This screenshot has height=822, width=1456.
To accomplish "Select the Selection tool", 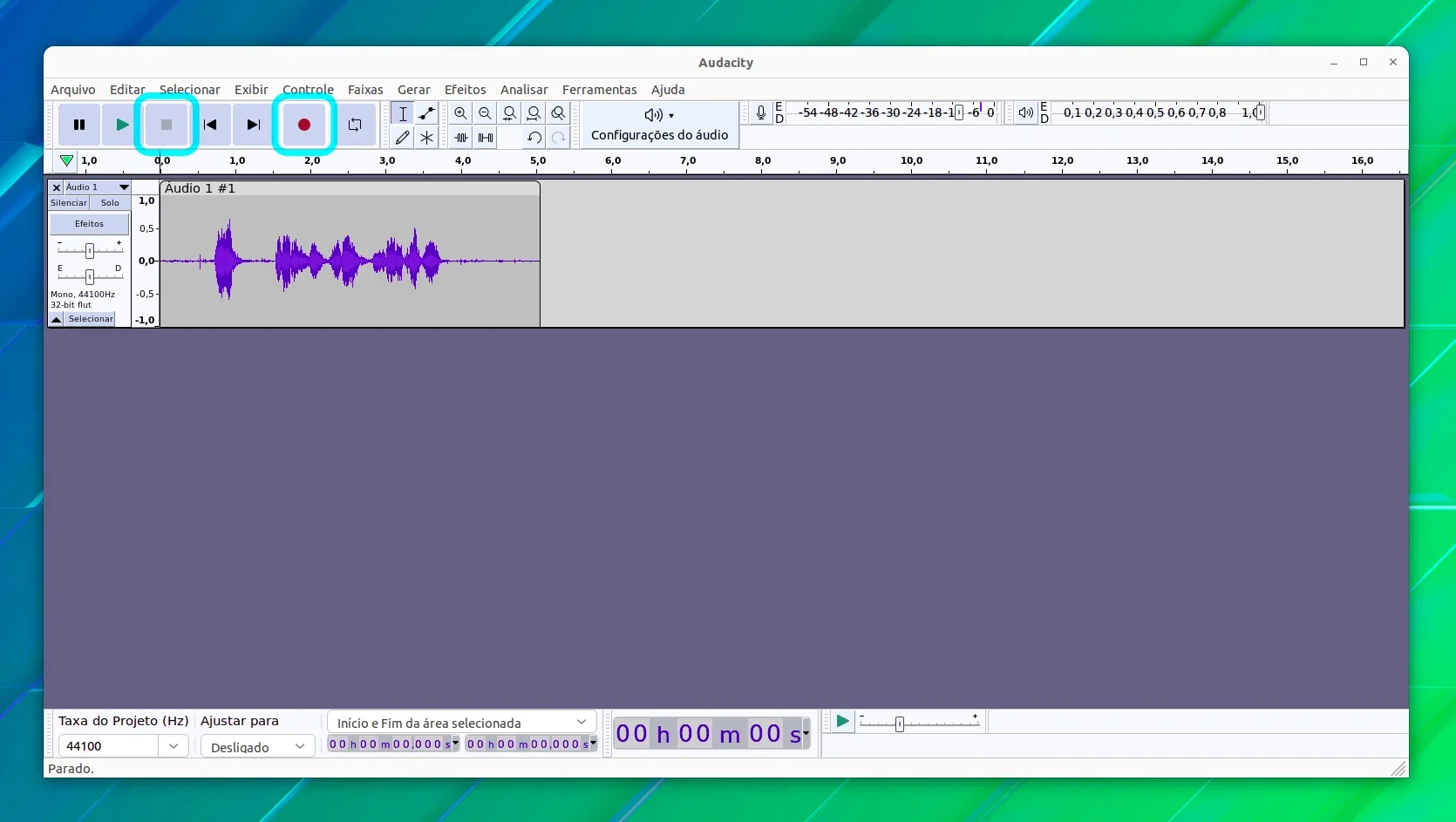I will [x=403, y=113].
